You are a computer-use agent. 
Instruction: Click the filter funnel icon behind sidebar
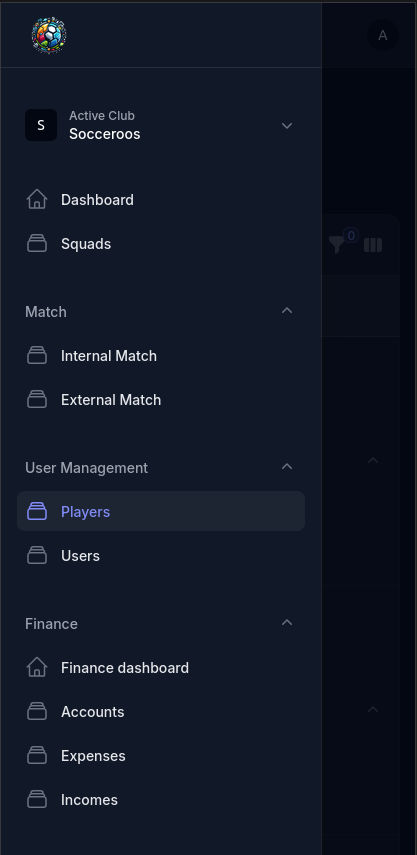[336, 245]
